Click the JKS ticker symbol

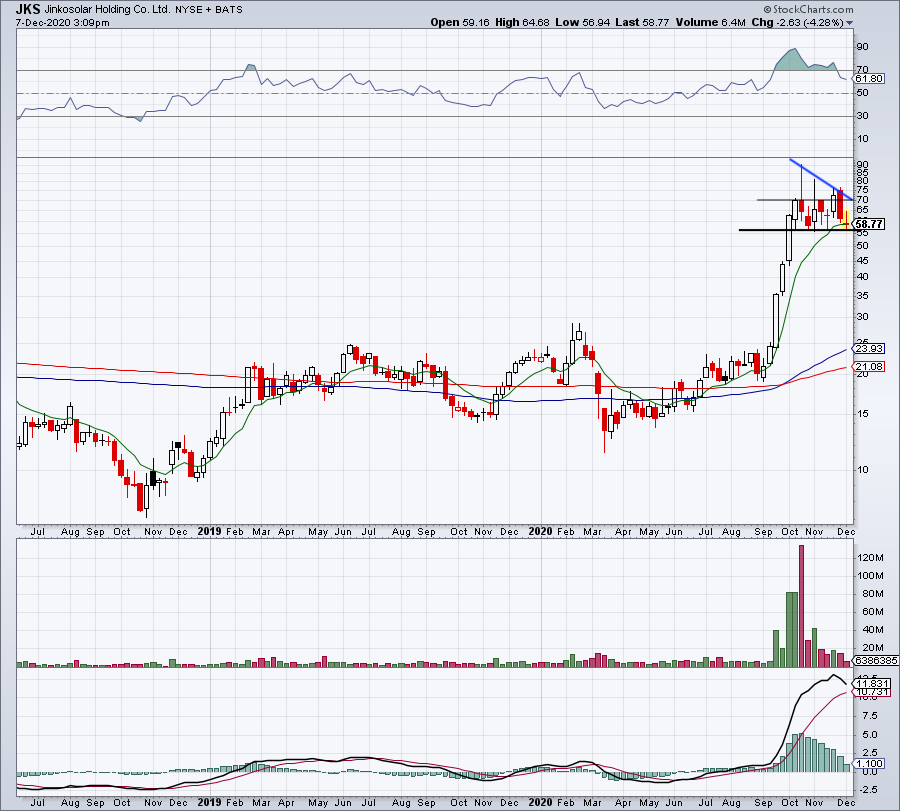point(28,9)
